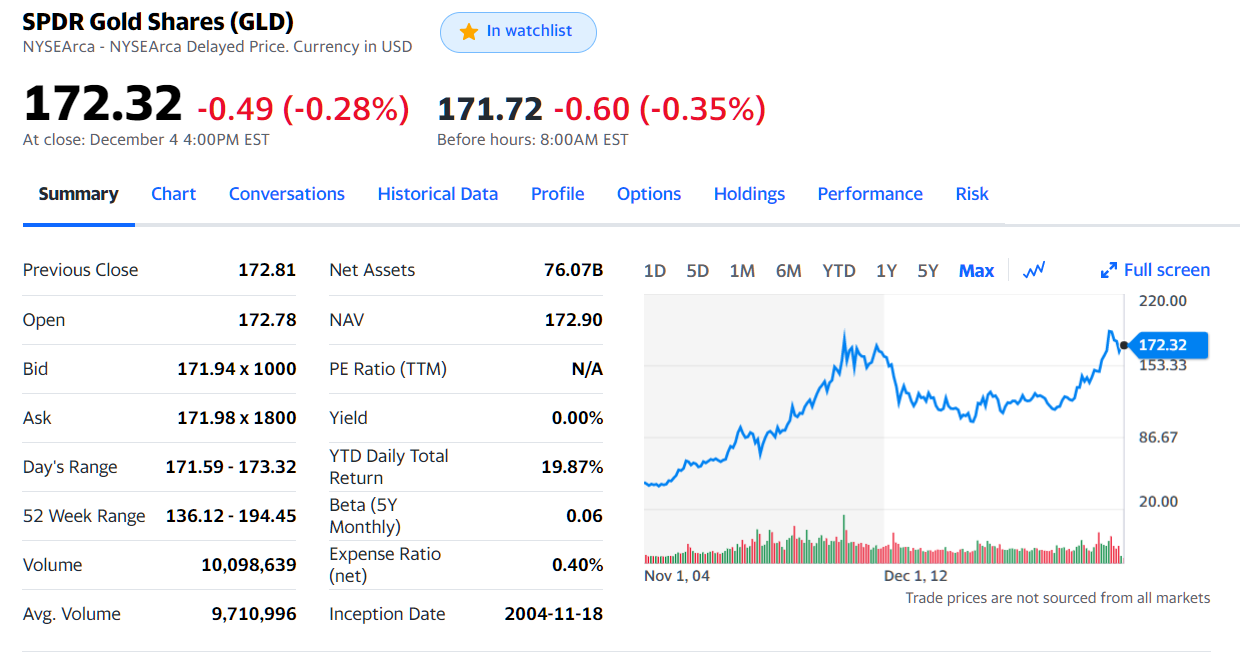Click Day's Range 171.59 - 173.32

tap(231, 467)
